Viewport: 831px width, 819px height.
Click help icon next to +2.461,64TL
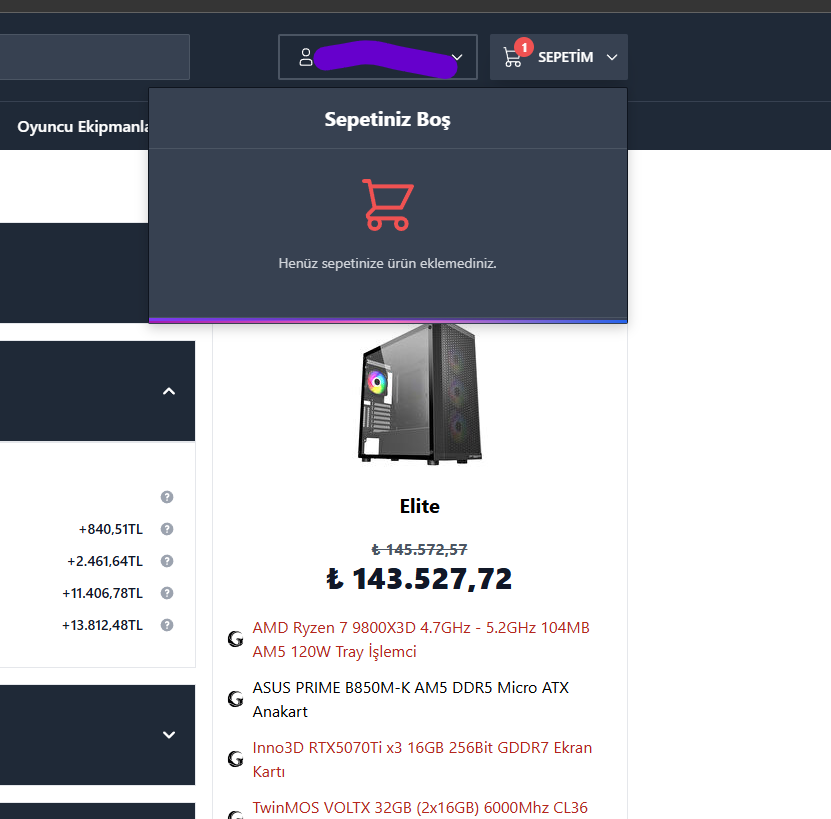coord(167,561)
